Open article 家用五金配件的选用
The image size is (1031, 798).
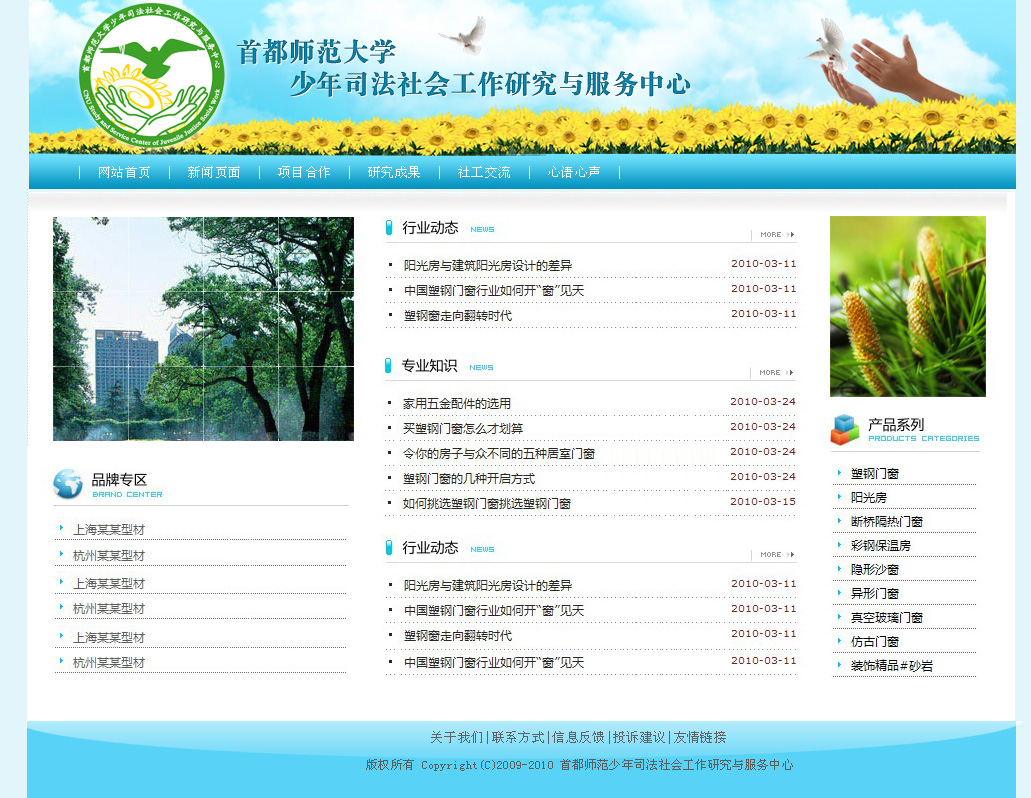click(x=457, y=404)
